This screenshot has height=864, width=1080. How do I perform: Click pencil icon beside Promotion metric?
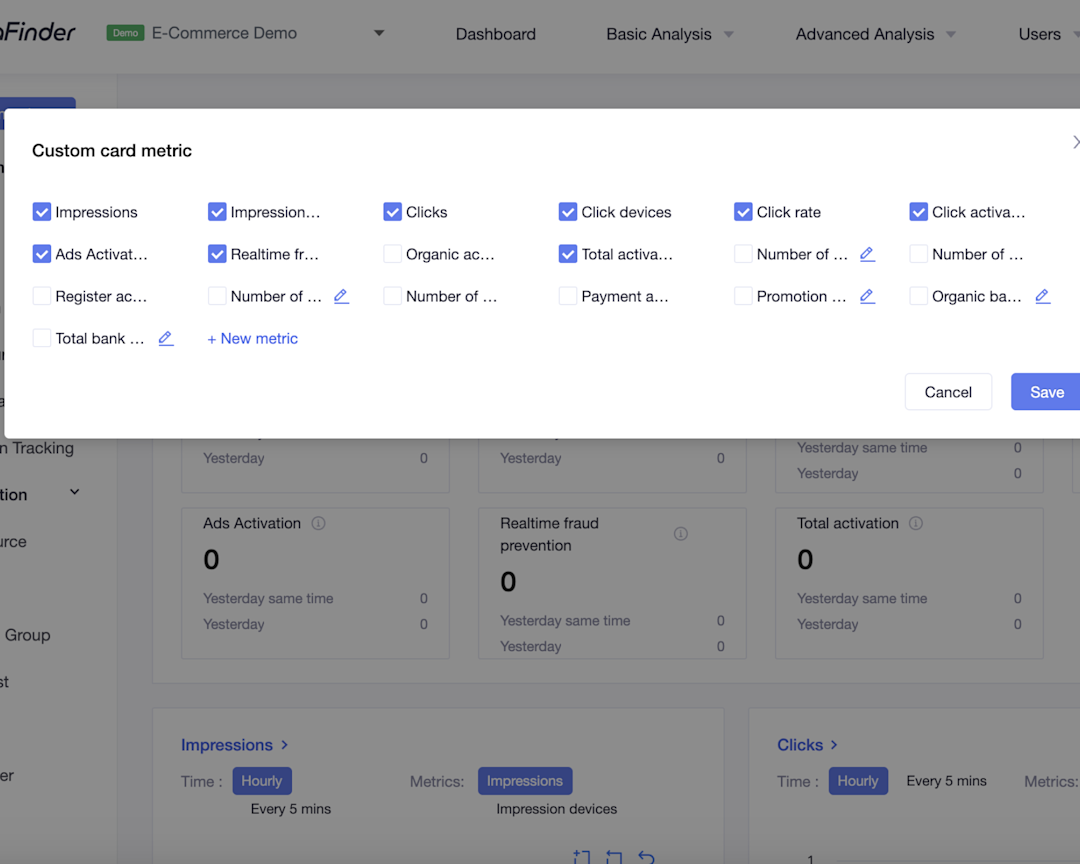tap(867, 297)
